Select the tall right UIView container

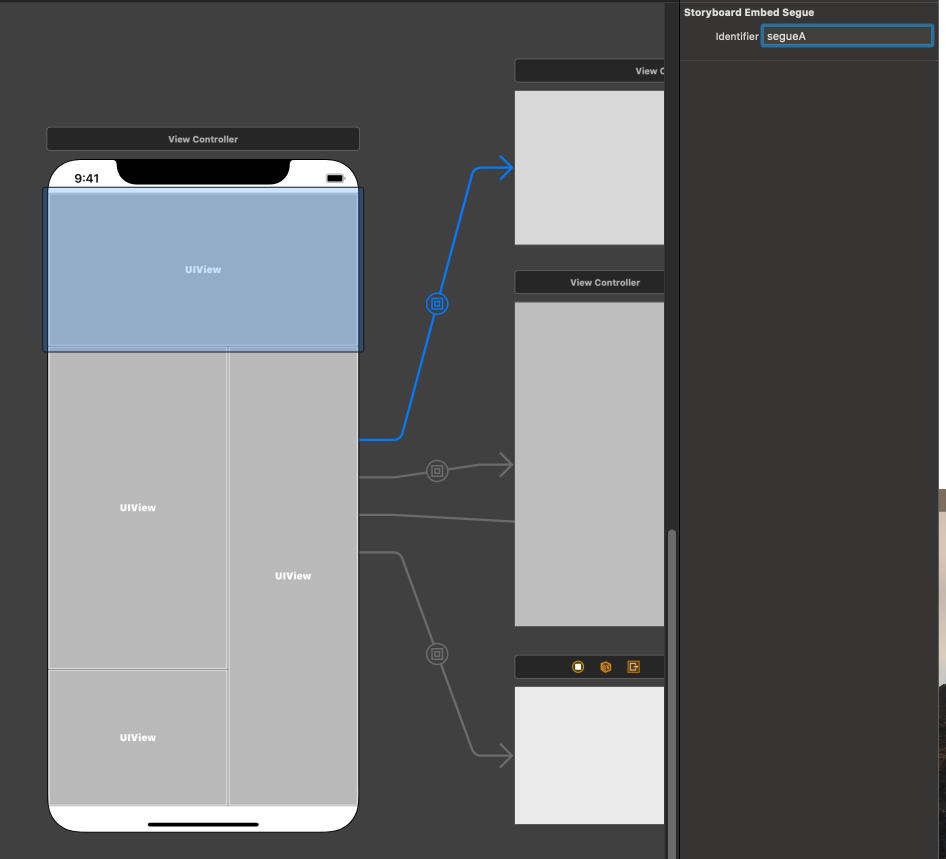293,576
